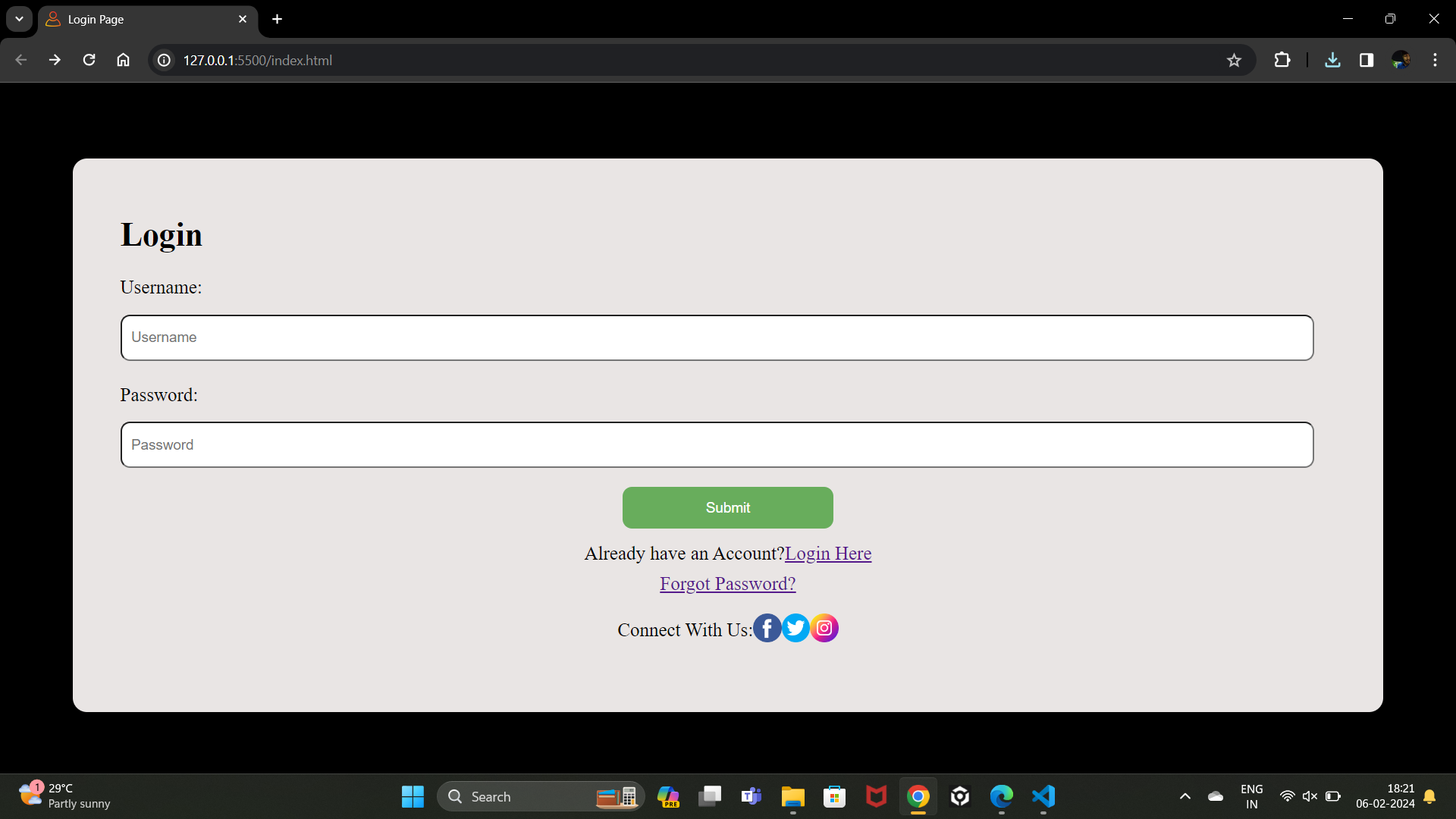Open the tab search dropdown arrow
Image resolution: width=1456 pixels, height=819 pixels.
point(20,19)
